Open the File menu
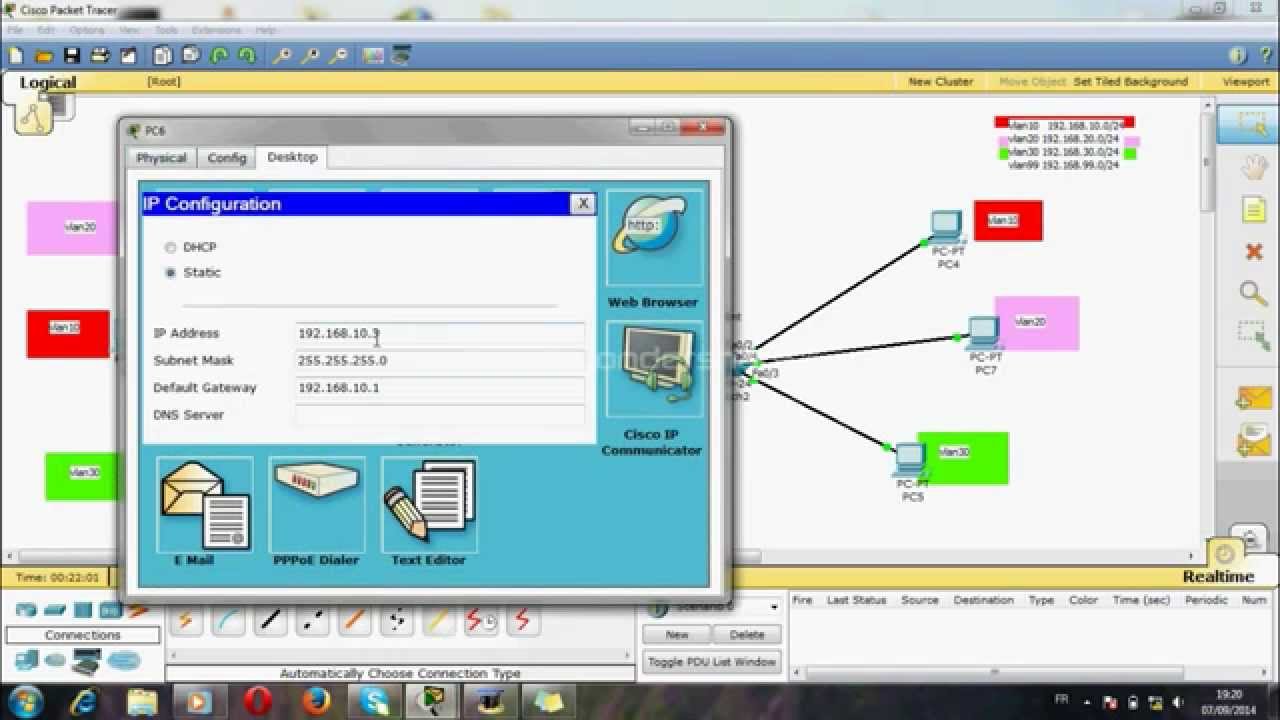 click(x=15, y=31)
